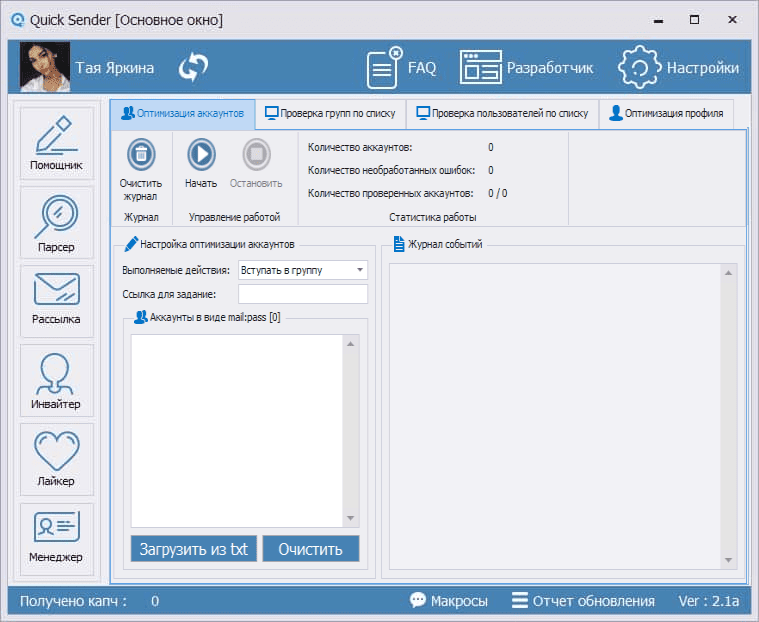Click accounts list scrollbar down arrow
Viewport: 759px width, 622px height.
[x=351, y=518]
